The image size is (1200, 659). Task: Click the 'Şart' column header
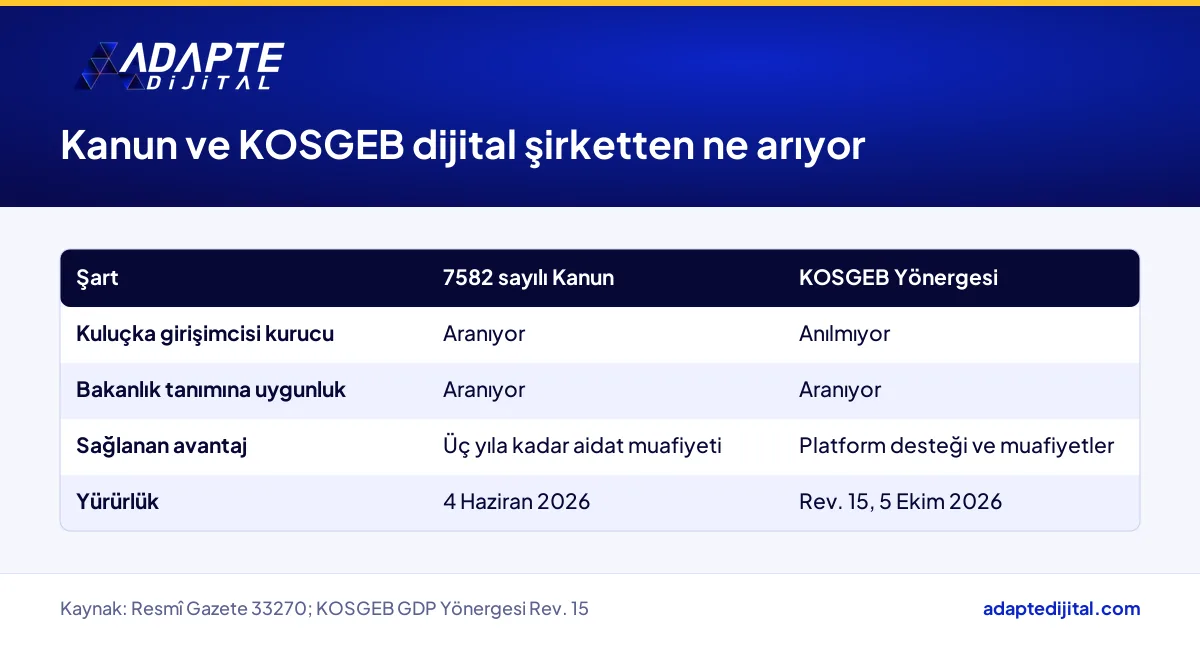click(x=97, y=278)
